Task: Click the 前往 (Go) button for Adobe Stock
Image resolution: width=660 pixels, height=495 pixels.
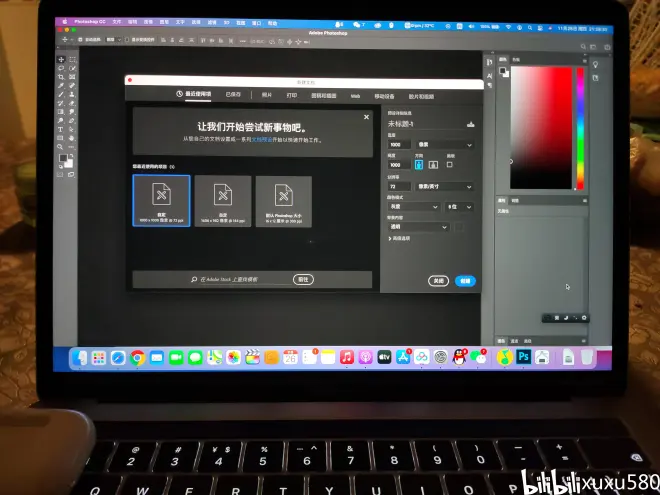Action: point(303,279)
